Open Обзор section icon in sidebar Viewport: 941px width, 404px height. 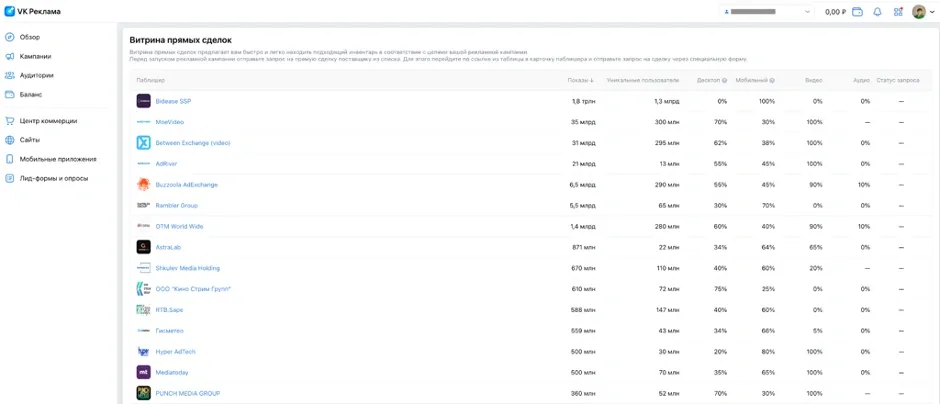(x=9, y=37)
